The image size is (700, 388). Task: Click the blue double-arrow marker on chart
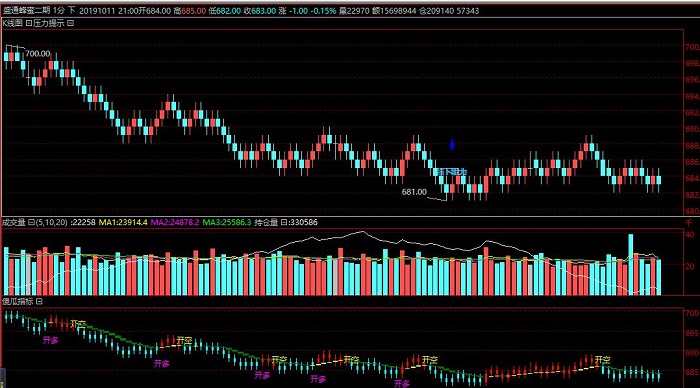click(452, 145)
